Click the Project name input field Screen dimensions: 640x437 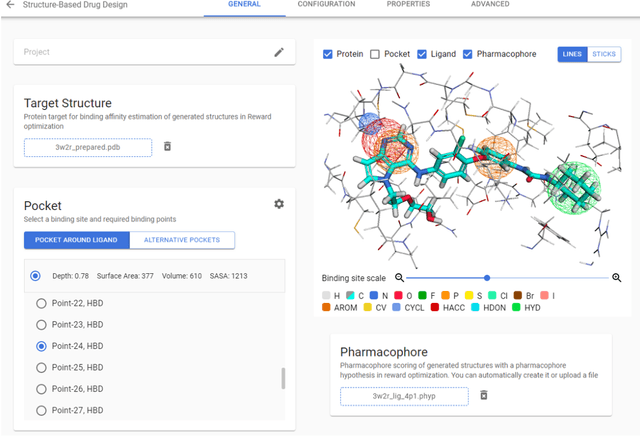140,52
